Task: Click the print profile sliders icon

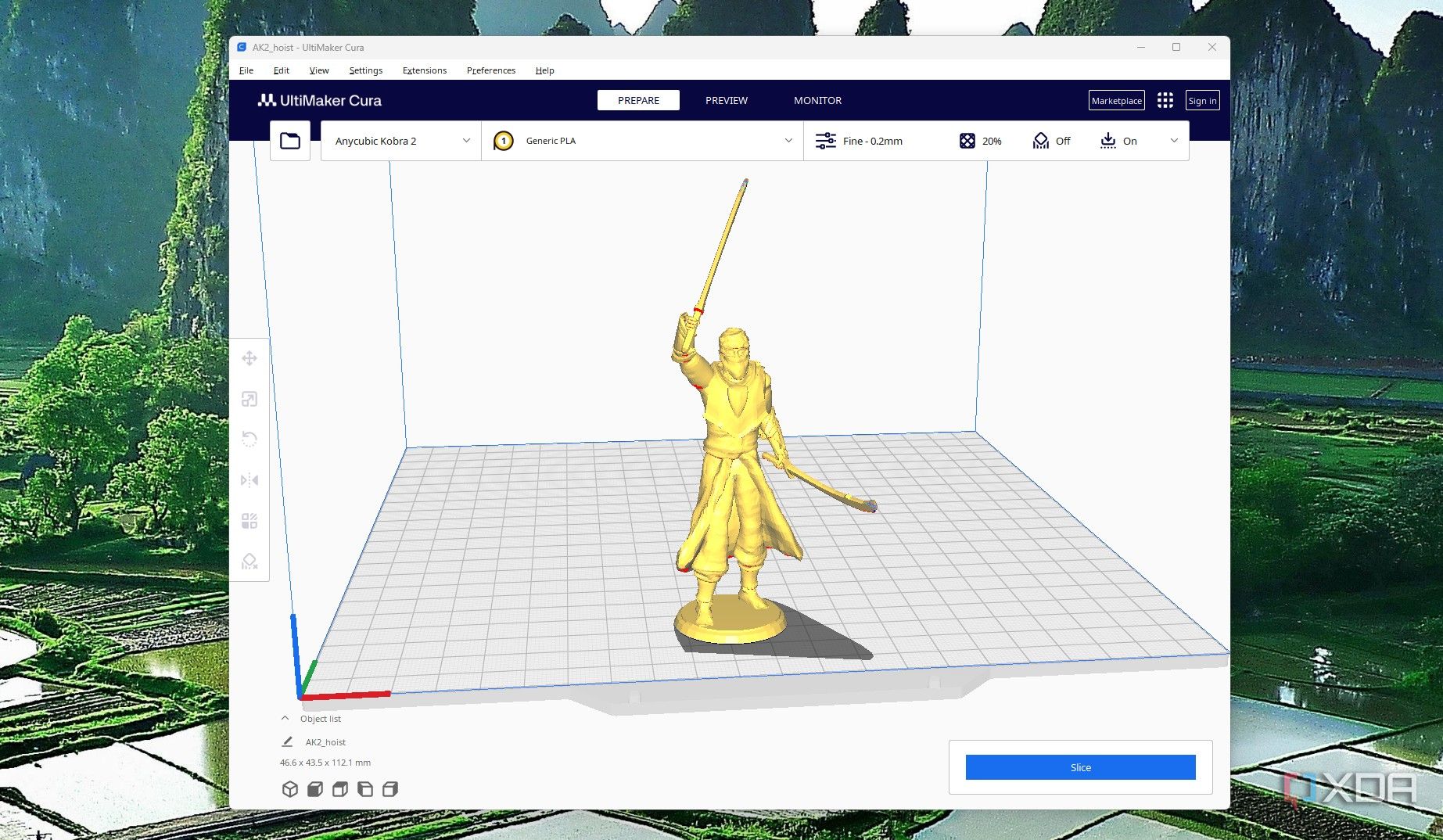Action: (x=826, y=141)
